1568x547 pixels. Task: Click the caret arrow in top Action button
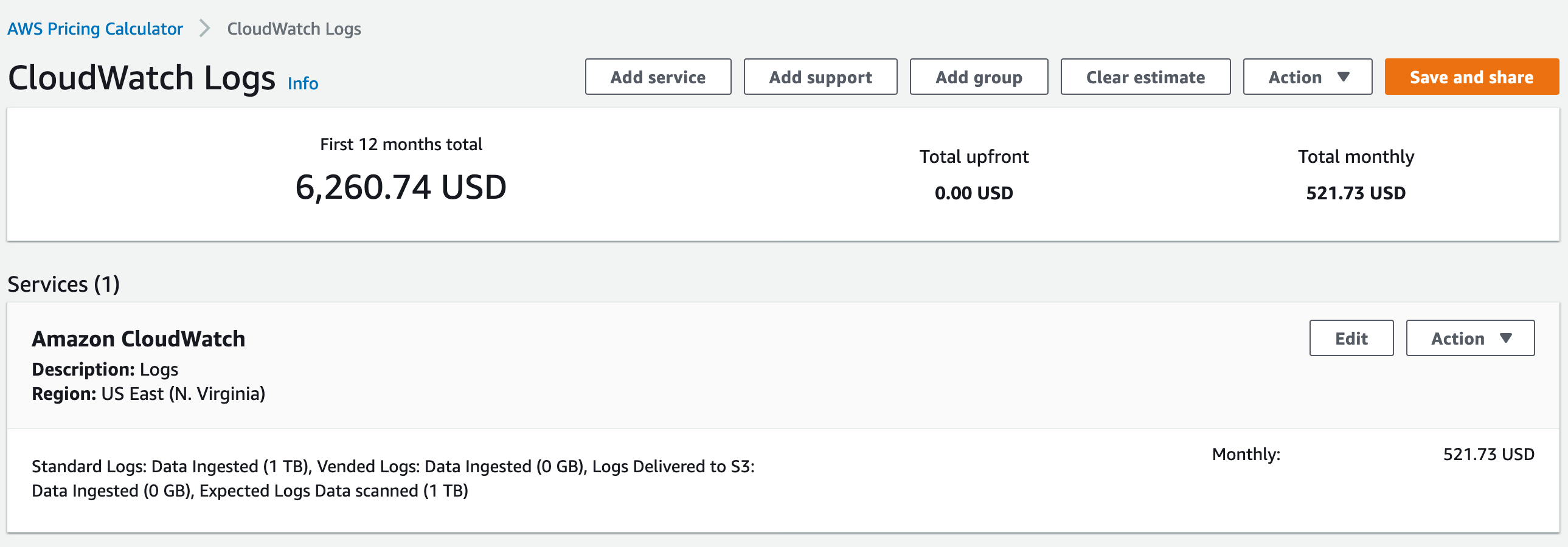[x=1344, y=77]
